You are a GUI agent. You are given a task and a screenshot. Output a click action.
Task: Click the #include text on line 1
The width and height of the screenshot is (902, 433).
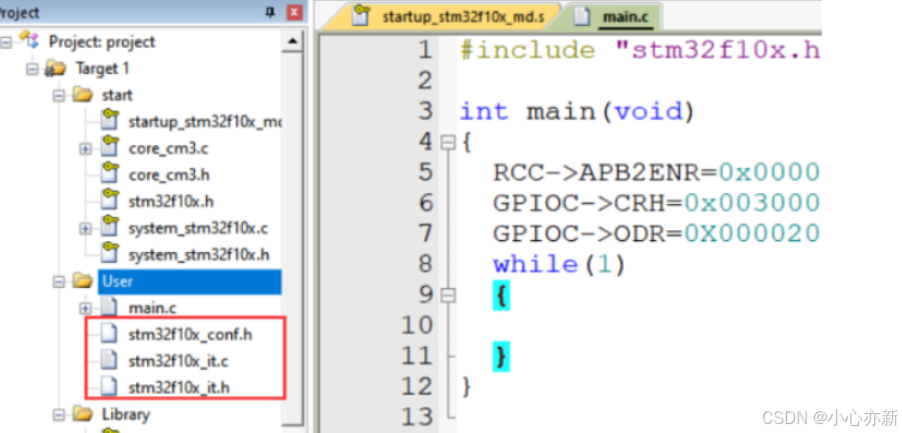point(527,51)
